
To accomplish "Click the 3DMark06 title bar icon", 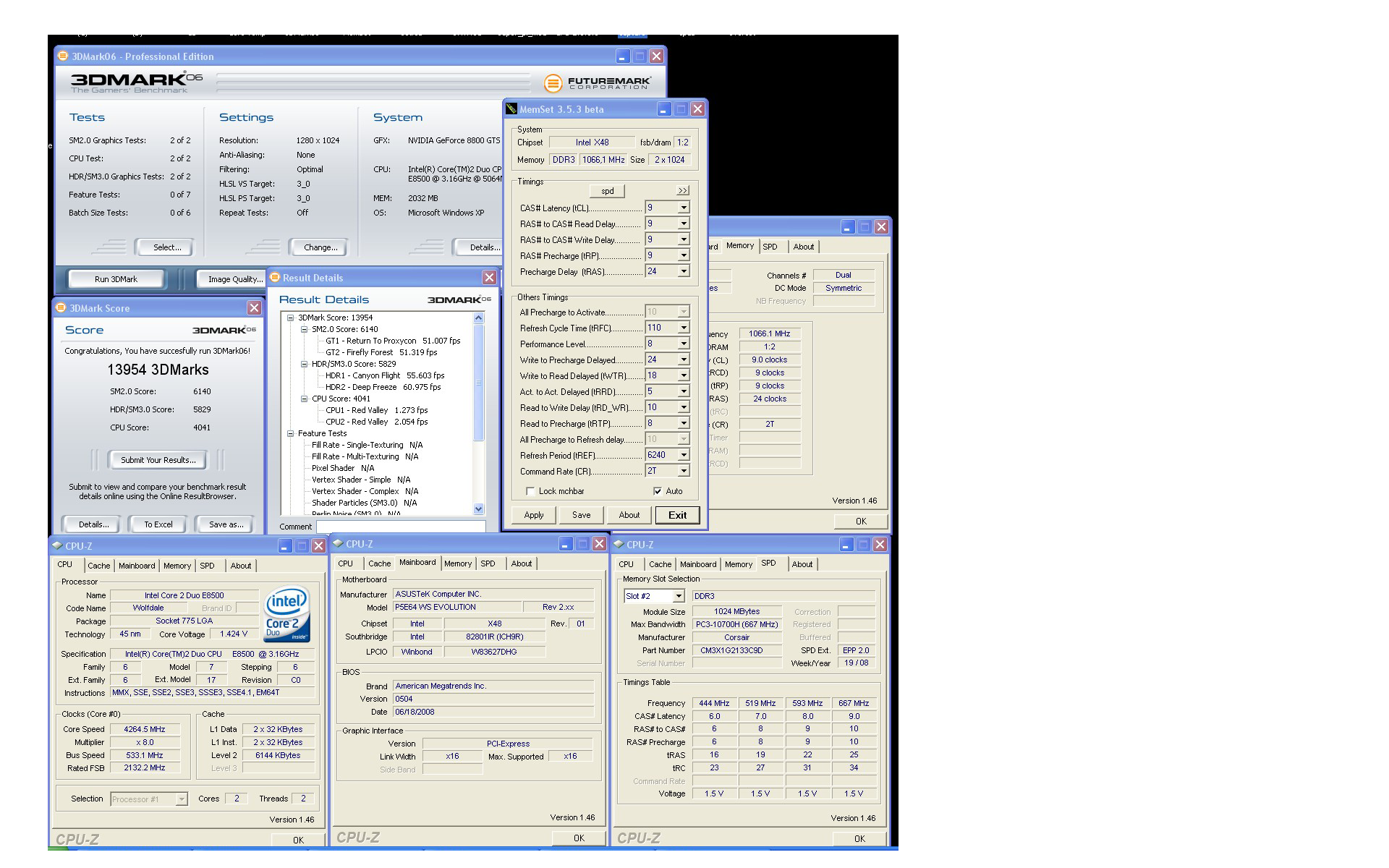I will (63, 56).
